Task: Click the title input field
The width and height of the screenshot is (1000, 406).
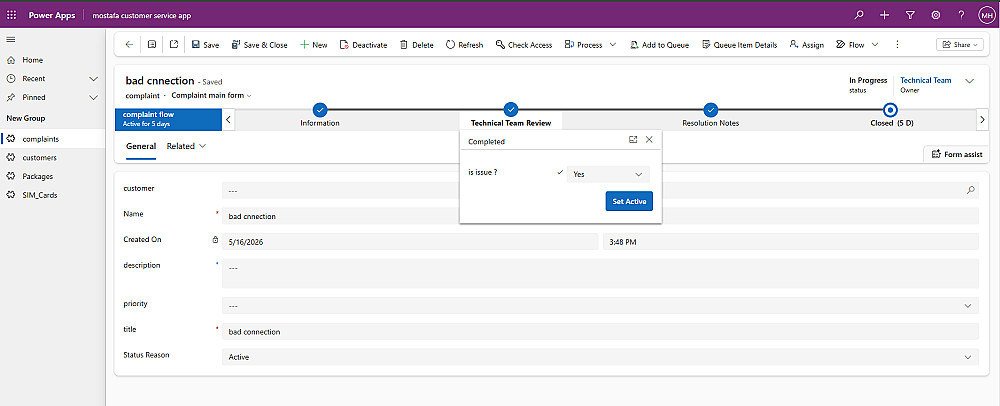Action: click(x=599, y=331)
